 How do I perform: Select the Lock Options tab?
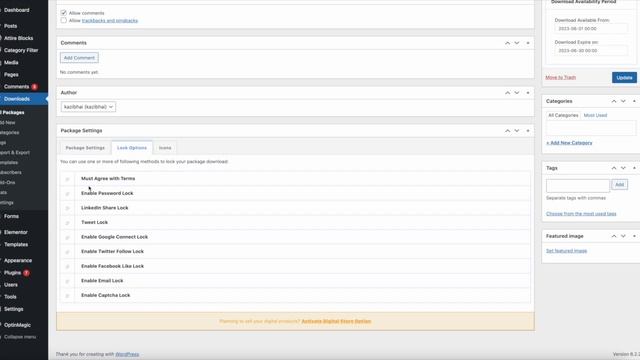click(x=132, y=148)
